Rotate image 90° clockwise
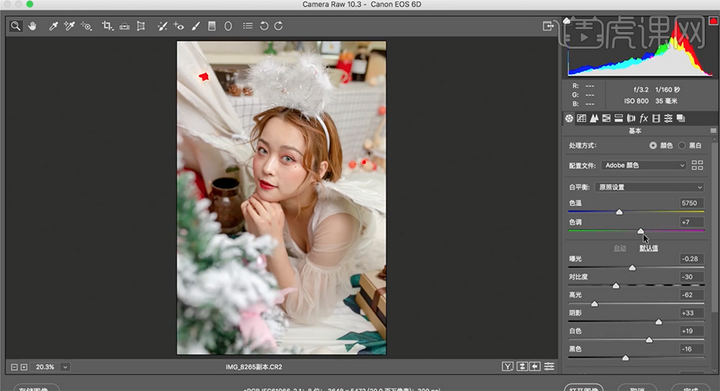The image size is (720, 391). pyautogui.click(x=279, y=26)
